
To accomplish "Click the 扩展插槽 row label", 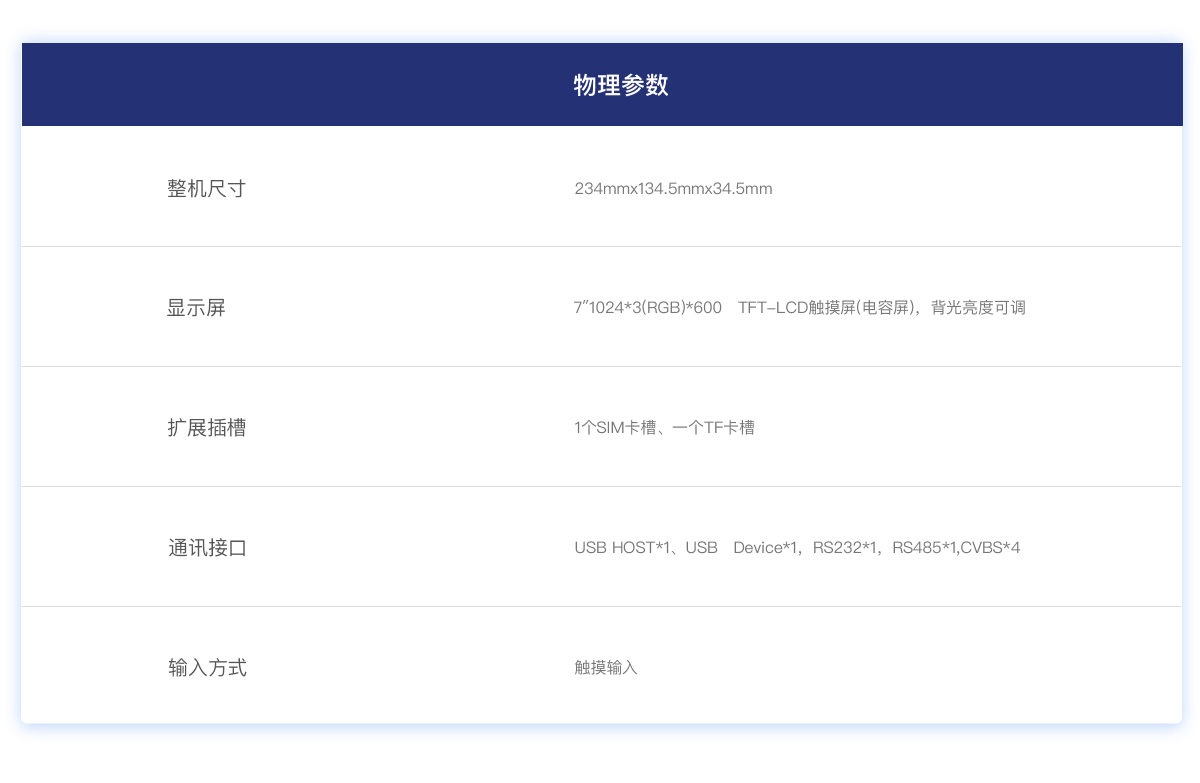I will pyautogui.click(x=206, y=428).
